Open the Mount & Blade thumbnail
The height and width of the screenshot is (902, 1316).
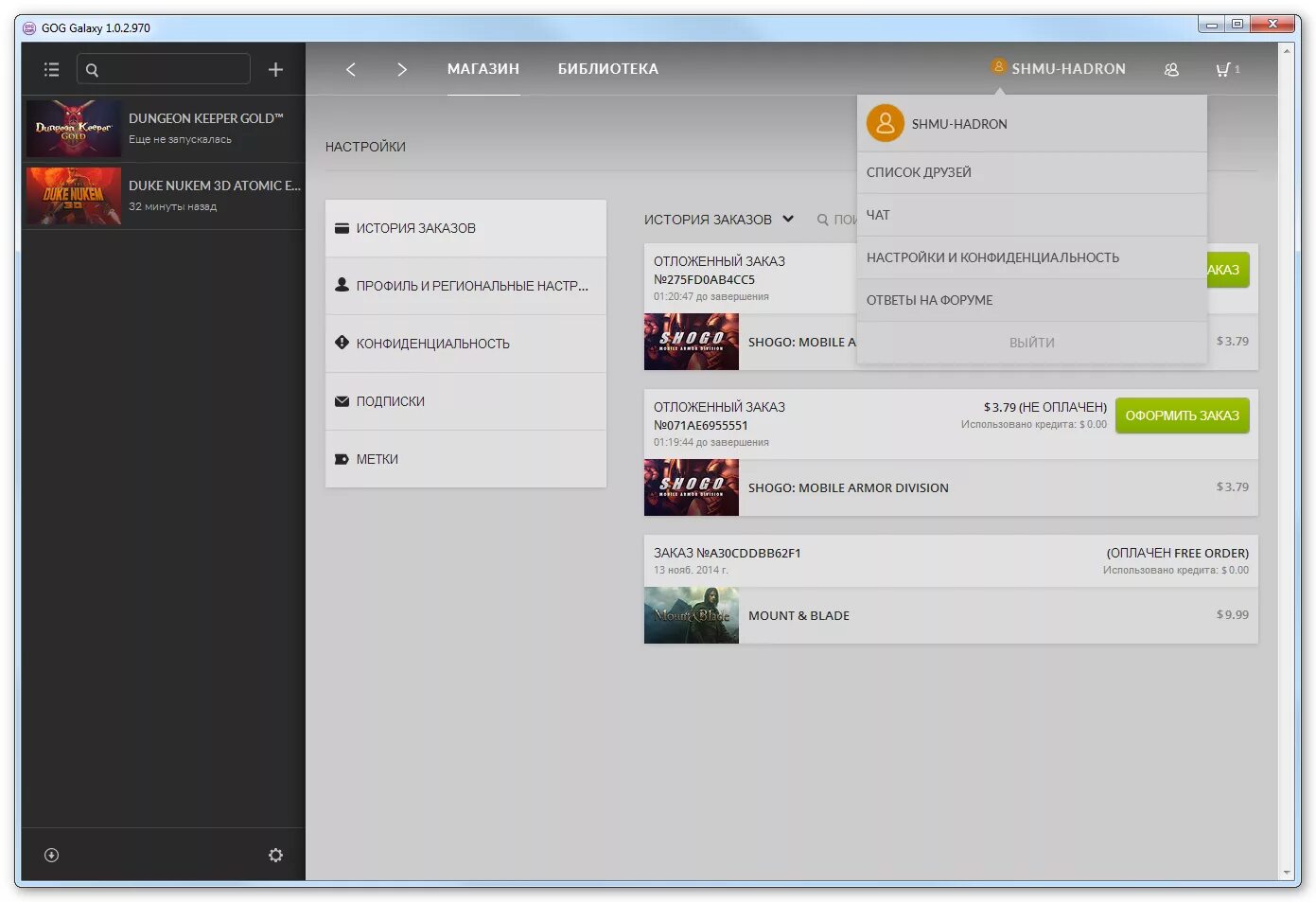(x=692, y=615)
